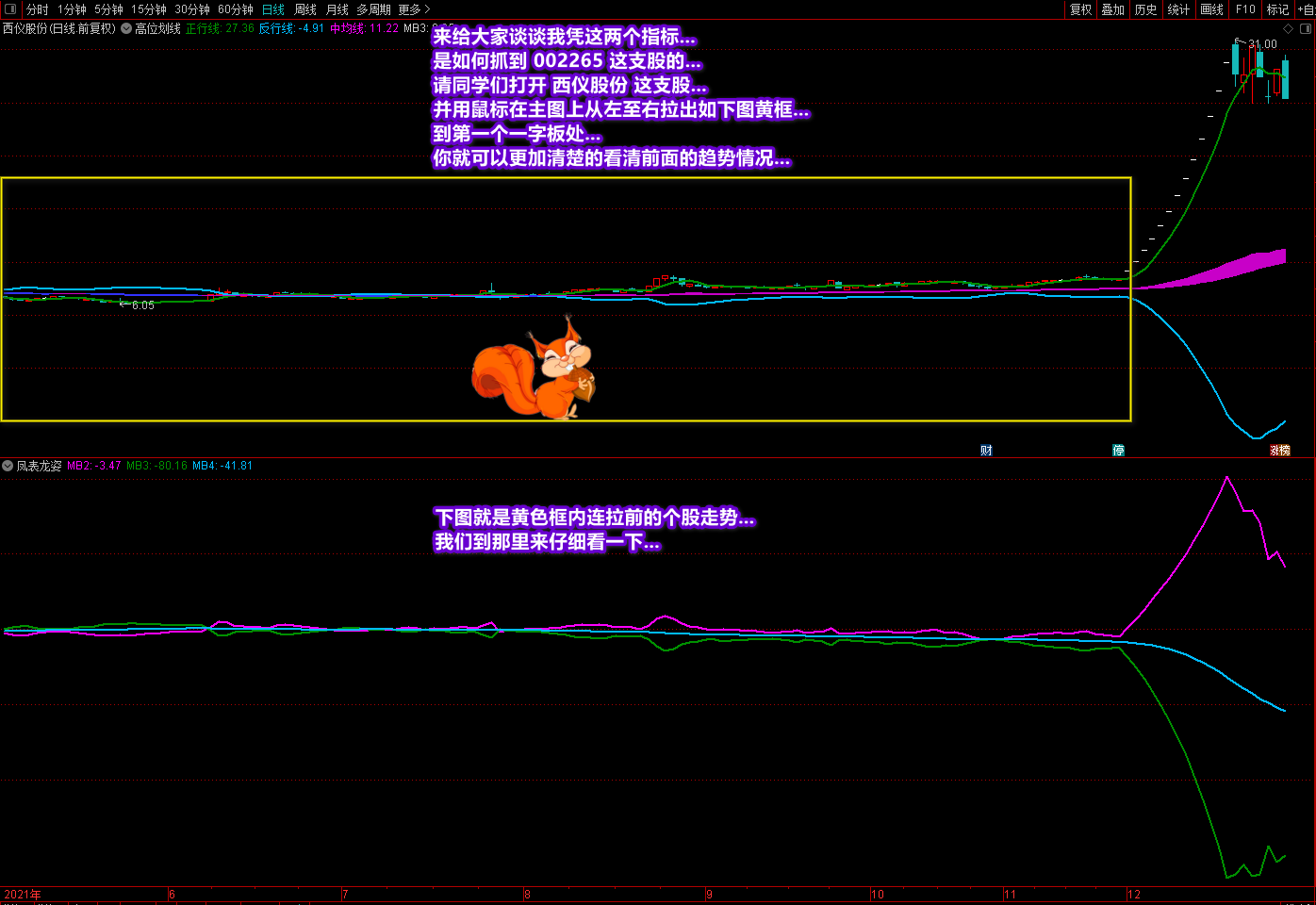
Task: Click the 停 suspension marker icon
Action: pyautogui.click(x=1118, y=451)
